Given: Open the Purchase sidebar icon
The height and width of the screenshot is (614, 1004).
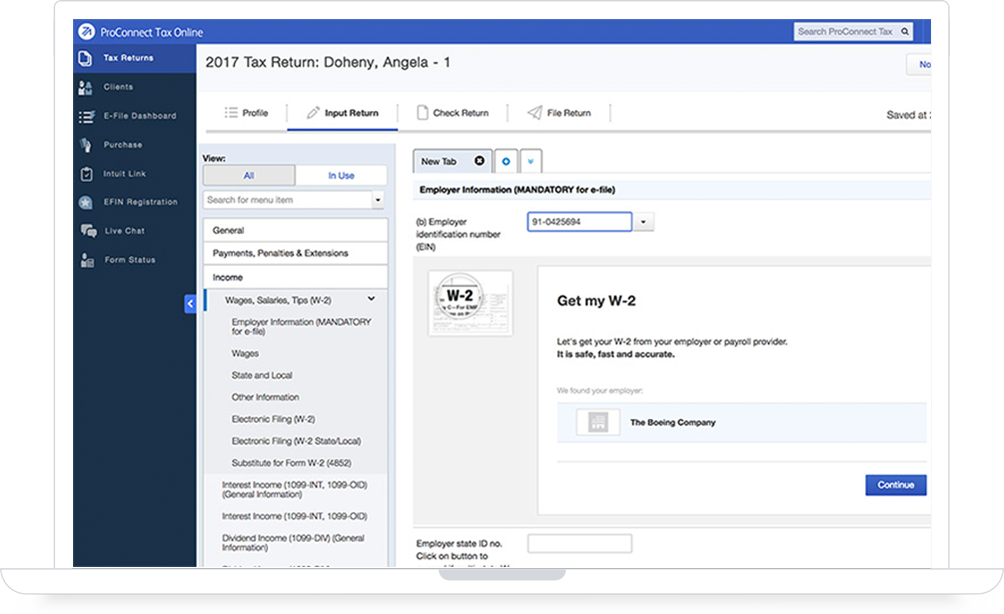Looking at the screenshot, I should pyautogui.click(x=86, y=145).
